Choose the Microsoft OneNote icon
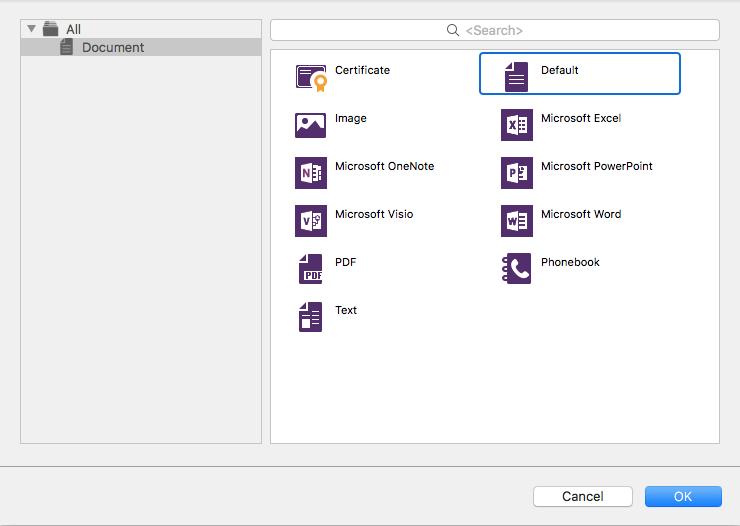Screen dimensions: 740x526 (x=311, y=173)
